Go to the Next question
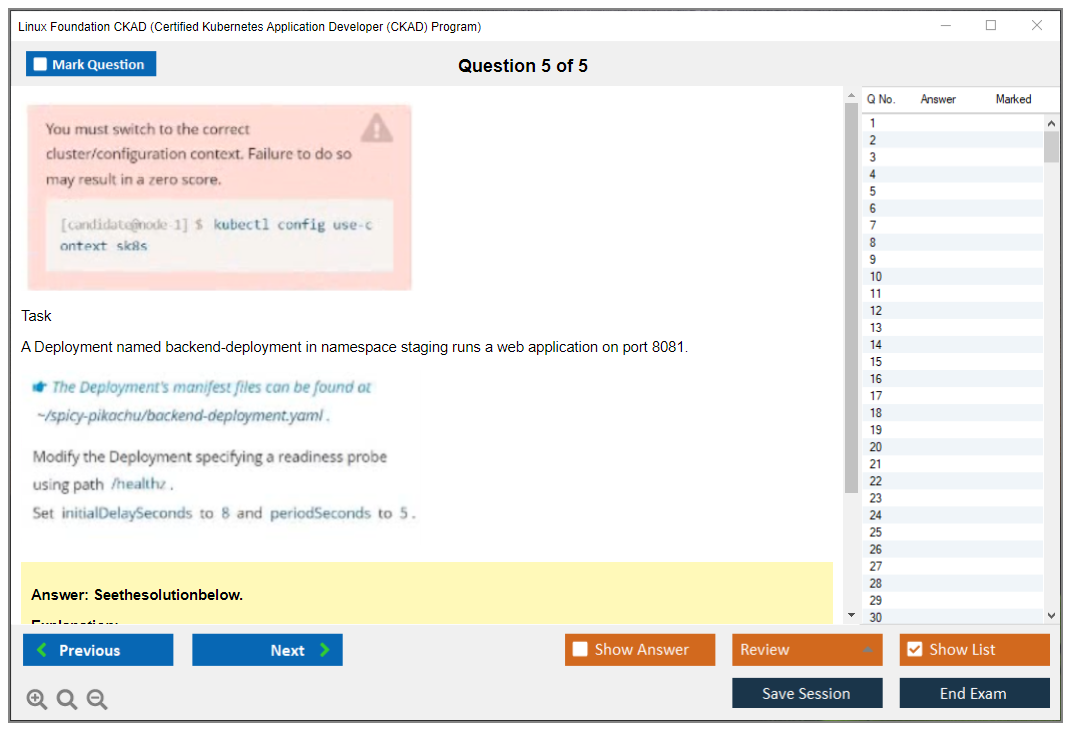The width and height of the screenshot is (1075, 735). [267, 650]
